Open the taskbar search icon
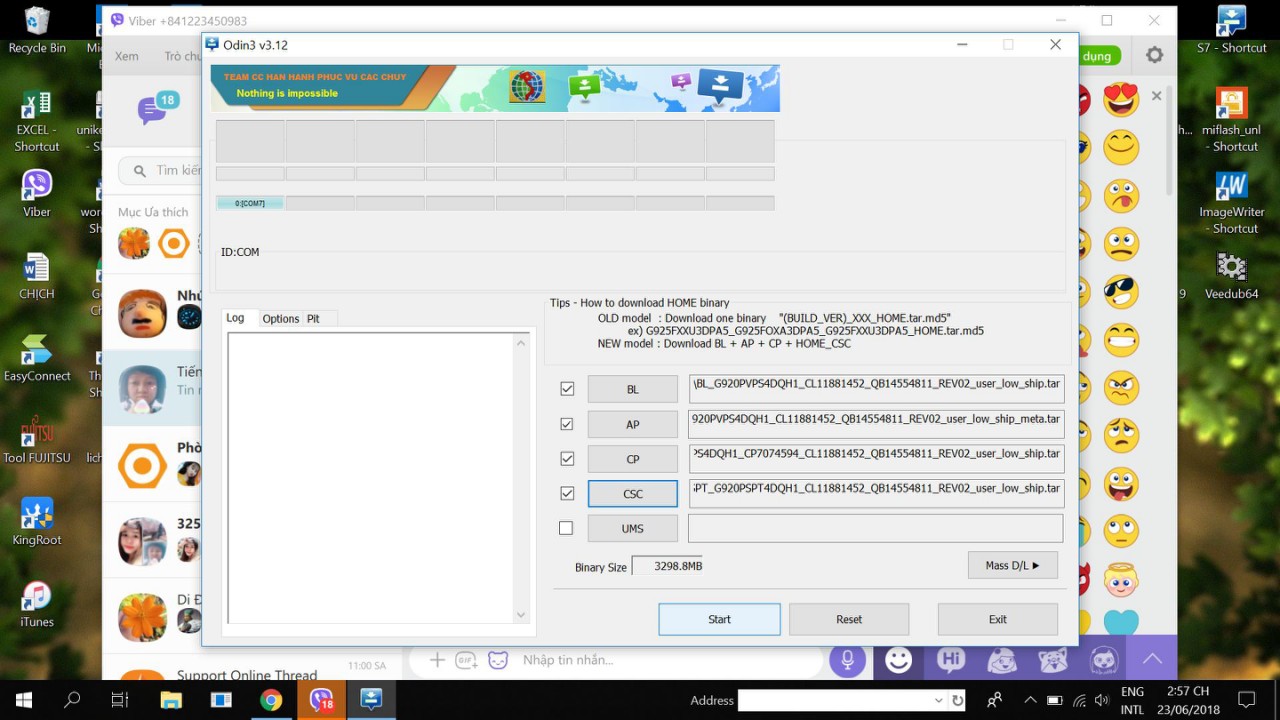The height and width of the screenshot is (720, 1280). point(72,700)
